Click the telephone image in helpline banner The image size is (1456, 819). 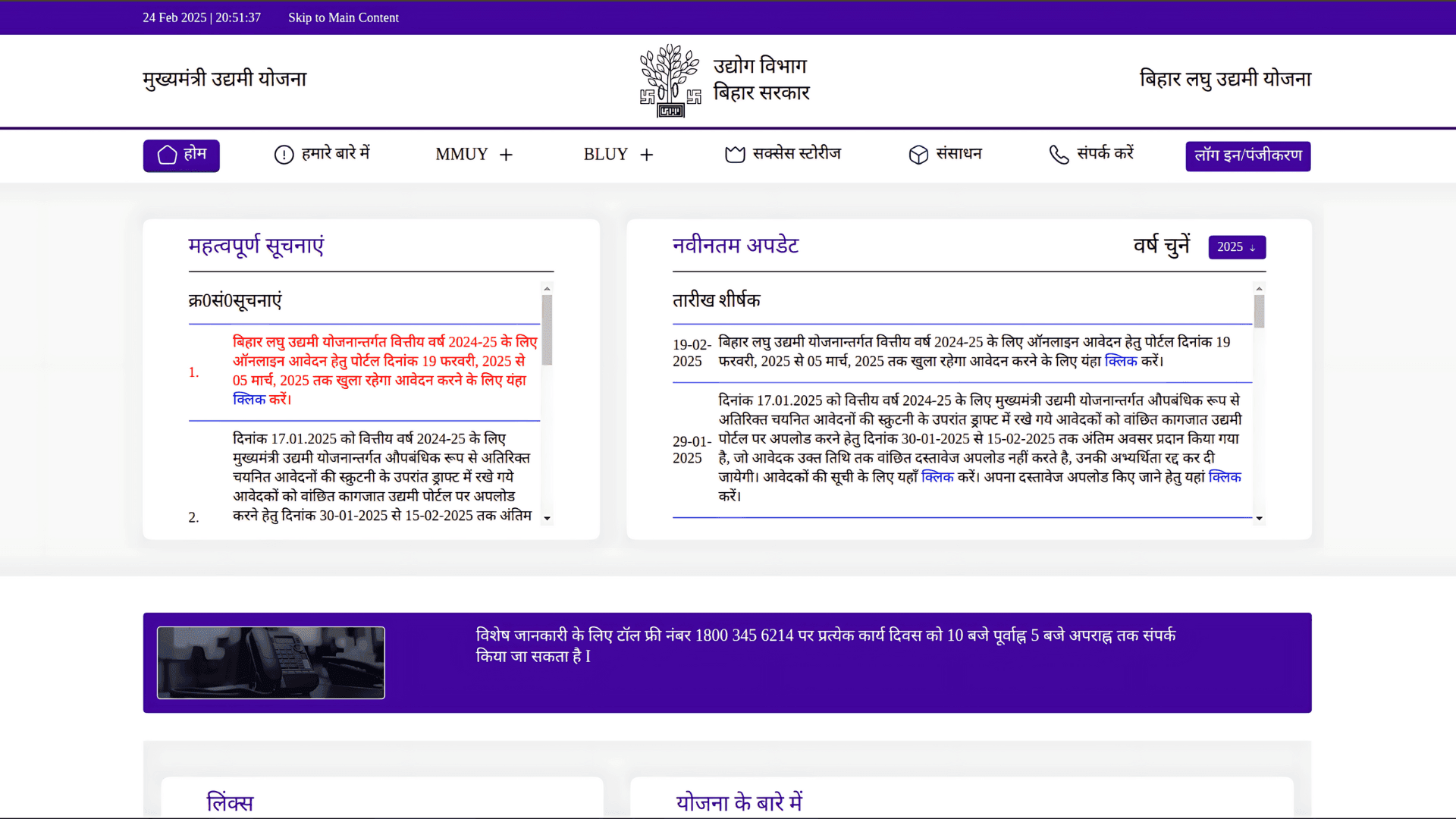[271, 662]
